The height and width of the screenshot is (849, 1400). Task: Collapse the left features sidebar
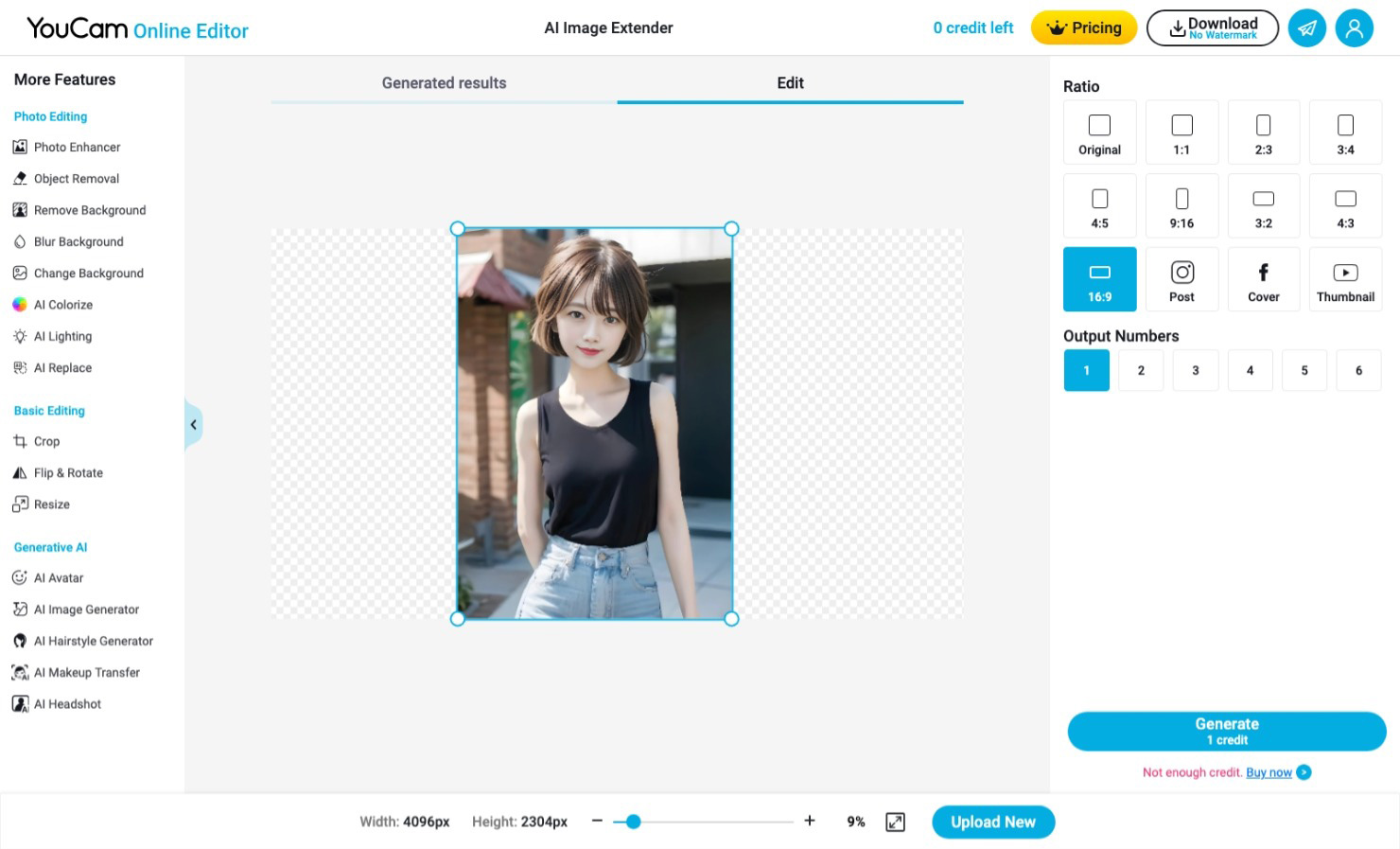tap(193, 425)
